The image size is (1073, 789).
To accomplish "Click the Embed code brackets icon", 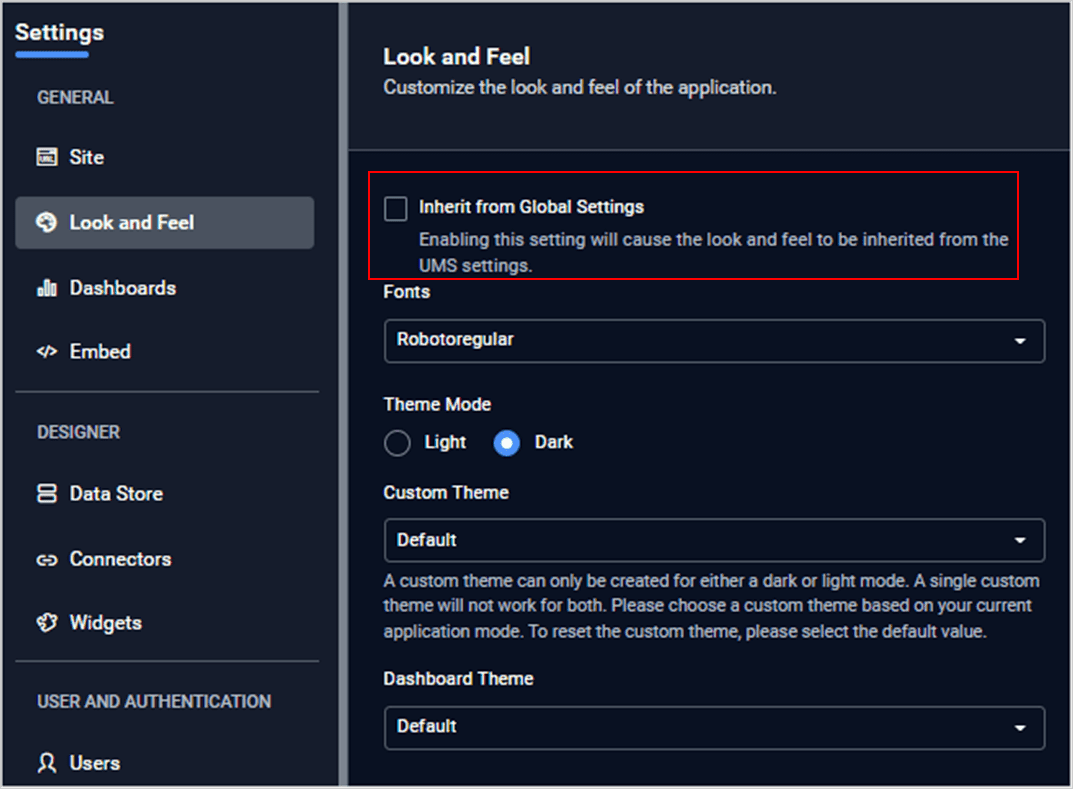I will tap(46, 352).
